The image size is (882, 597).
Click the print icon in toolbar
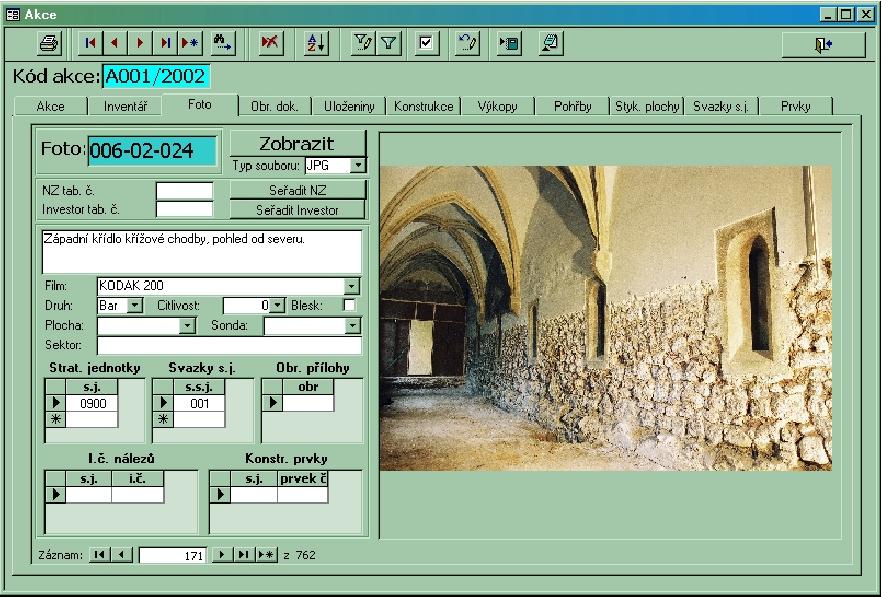49,43
